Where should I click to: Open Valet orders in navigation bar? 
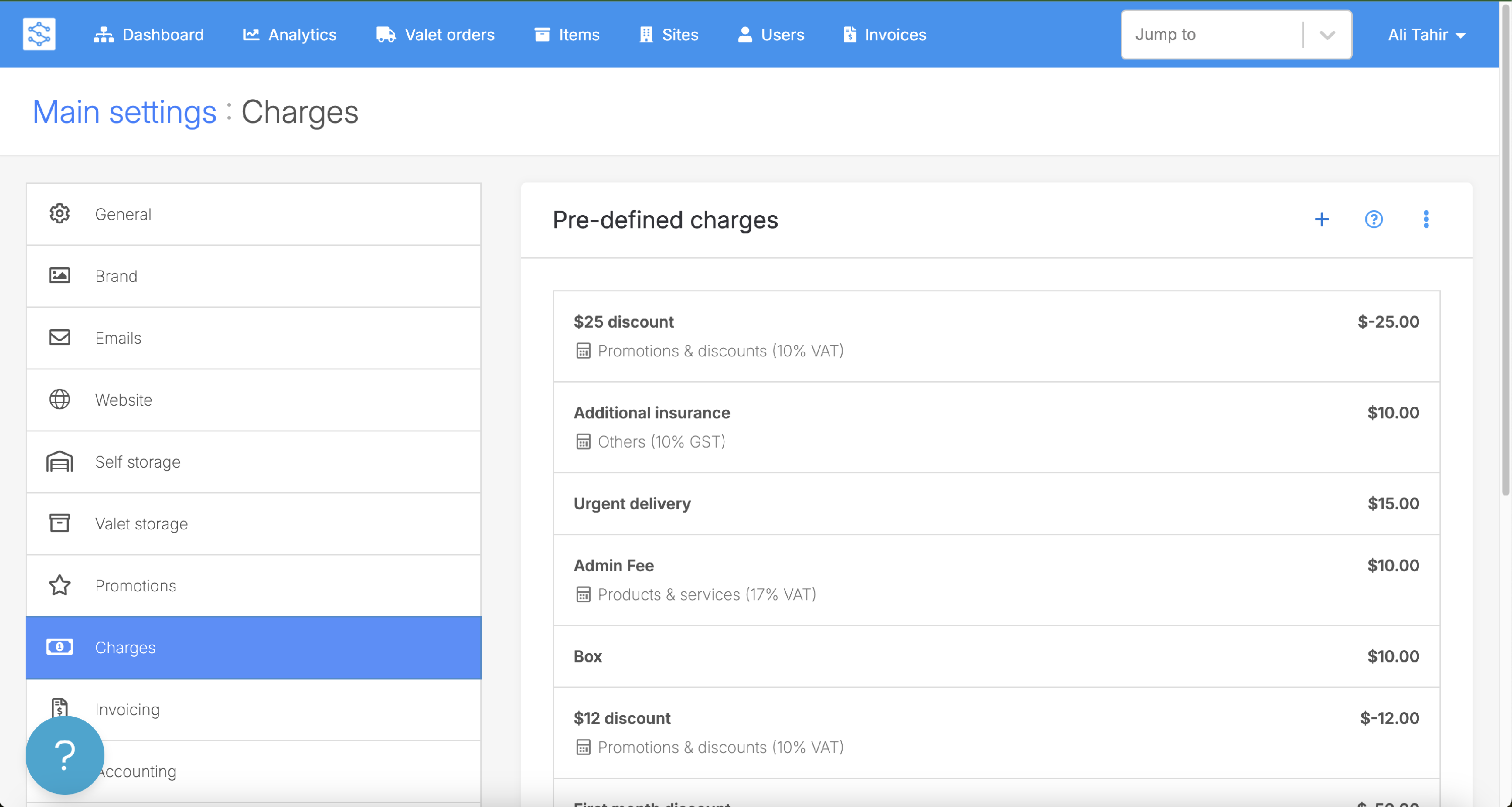click(435, 35)
